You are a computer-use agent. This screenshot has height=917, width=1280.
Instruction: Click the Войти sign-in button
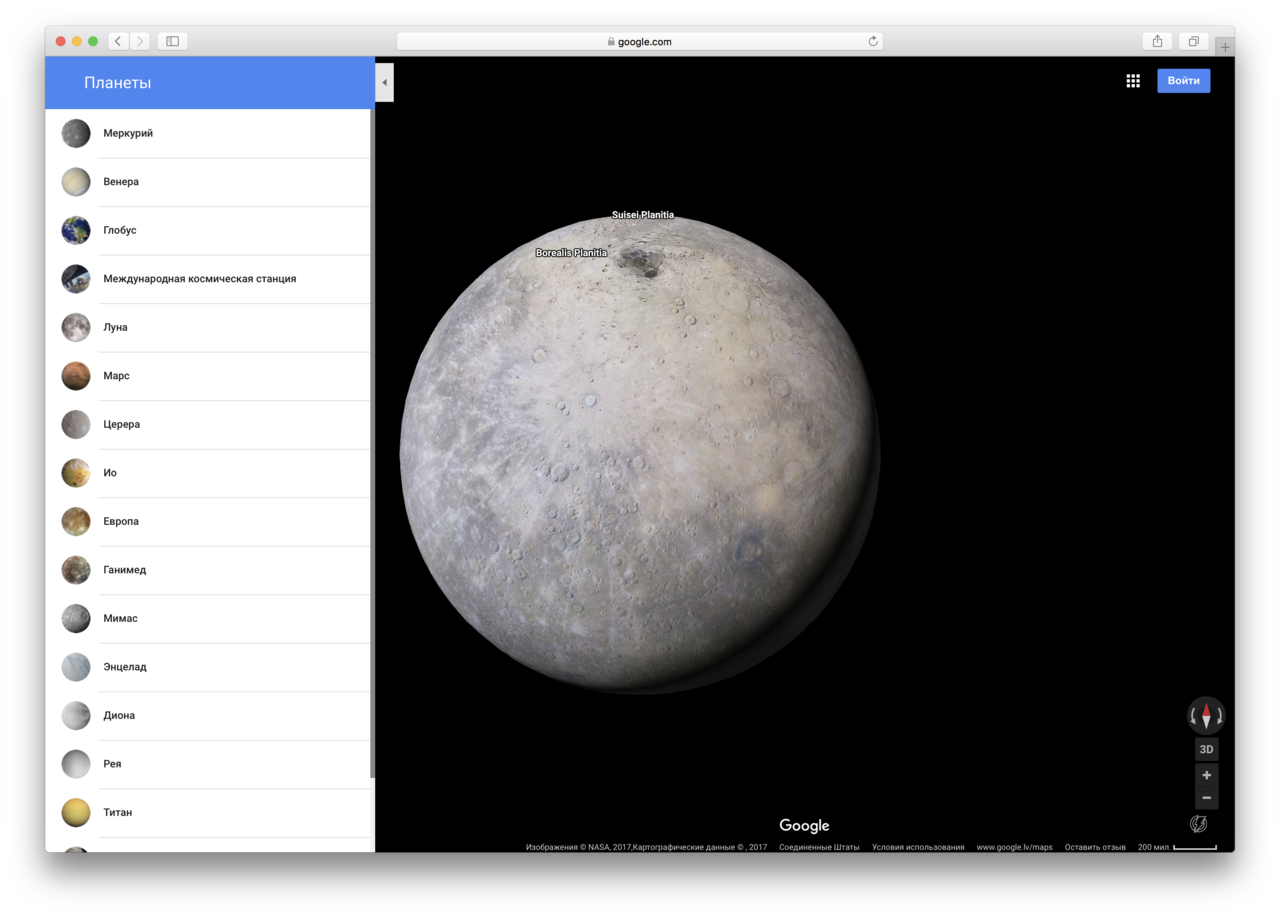pyautogui.click(x=1183, y=81)
